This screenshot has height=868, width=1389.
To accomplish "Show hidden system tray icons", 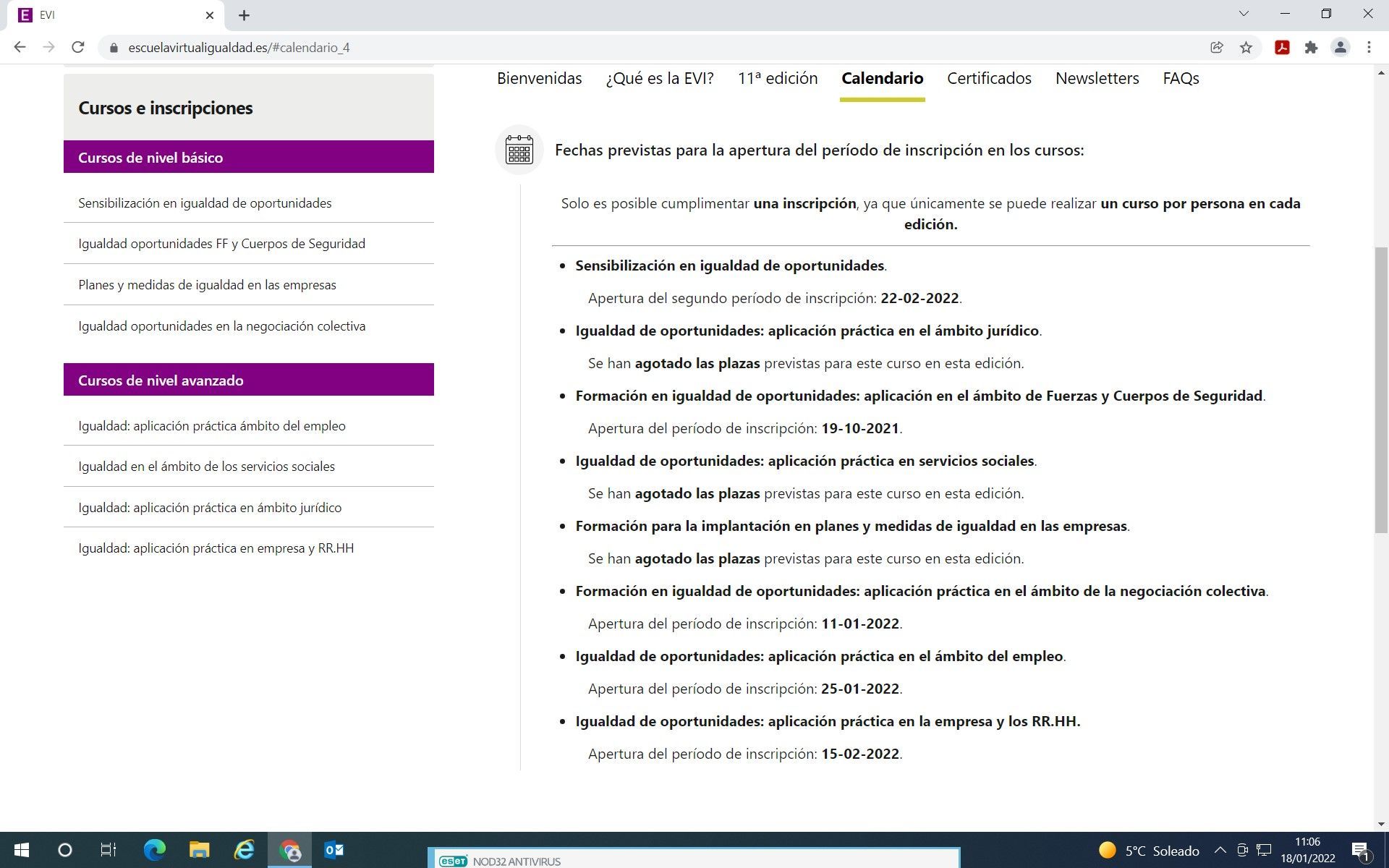I will pyautogui.click(x=1220, y=851).
